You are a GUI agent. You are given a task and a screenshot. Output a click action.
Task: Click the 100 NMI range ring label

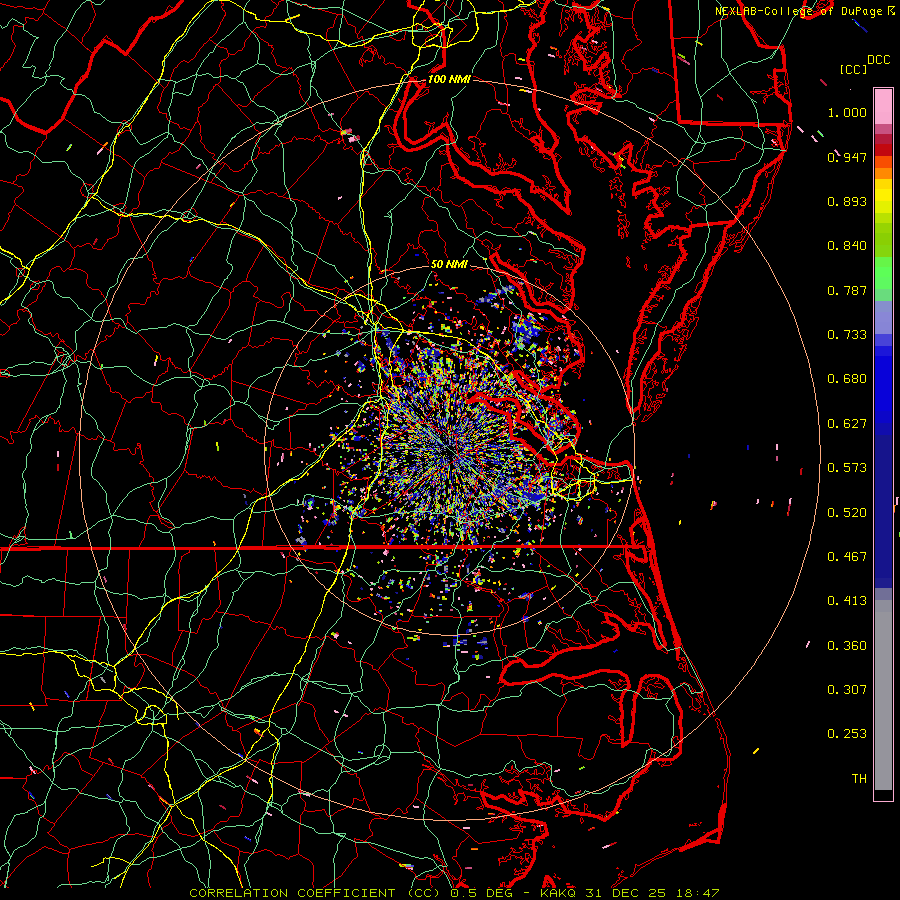pos(449,79)
